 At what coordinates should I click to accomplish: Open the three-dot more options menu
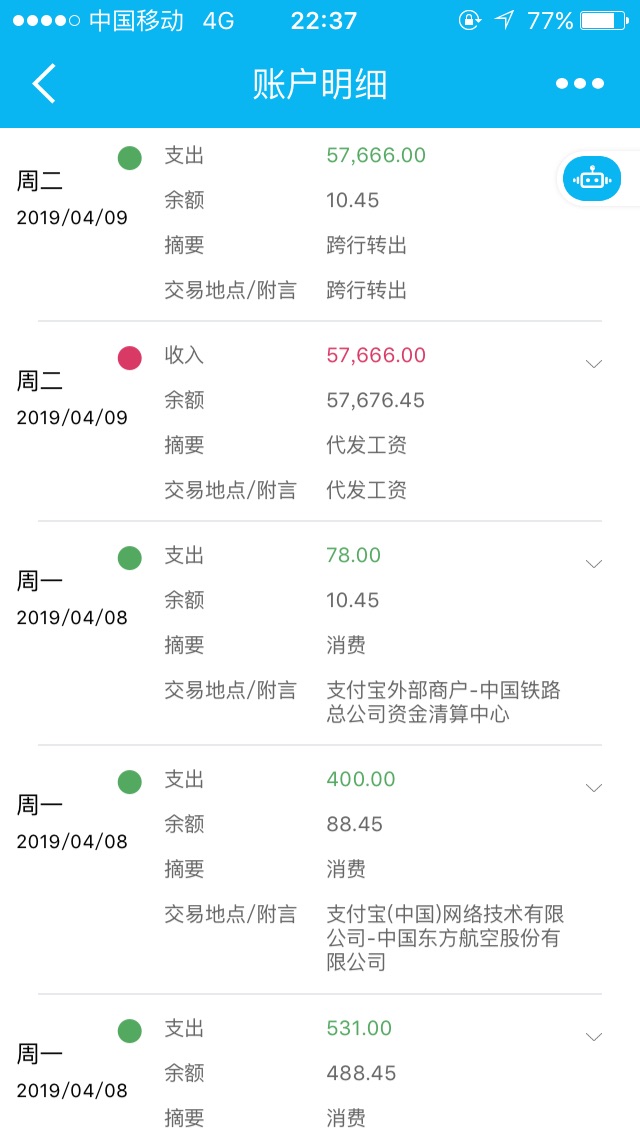[580, 84]
